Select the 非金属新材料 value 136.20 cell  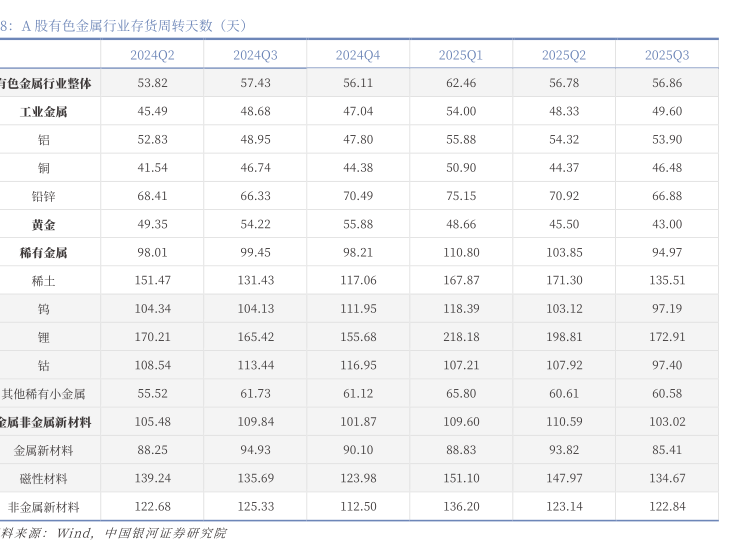460,507
